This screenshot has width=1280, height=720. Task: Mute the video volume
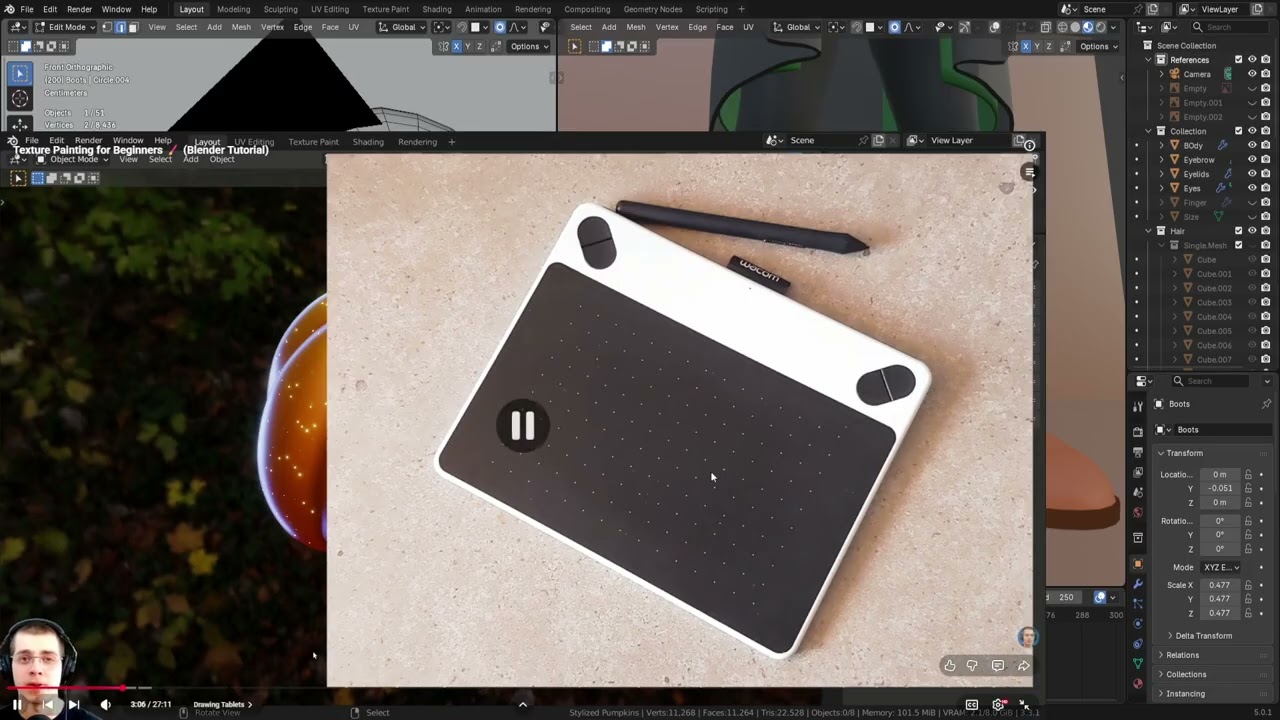[105, 704]
